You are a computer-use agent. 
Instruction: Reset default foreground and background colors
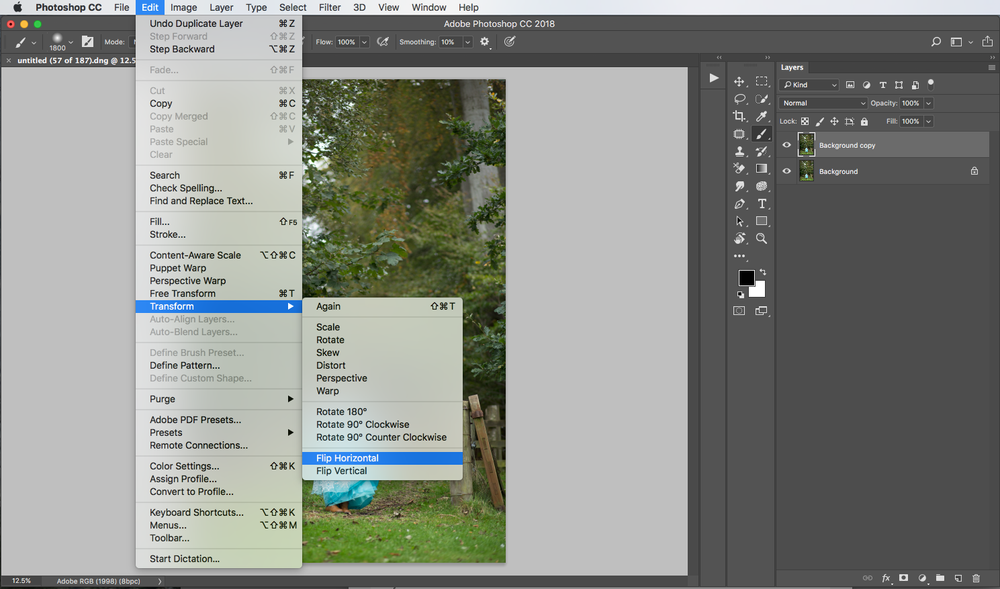(x=740, y=294)
